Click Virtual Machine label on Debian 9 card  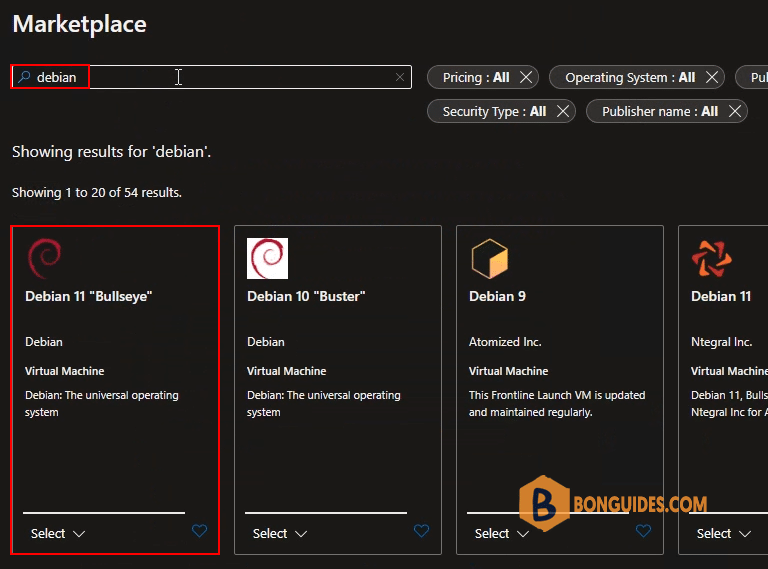pos(508,371)
